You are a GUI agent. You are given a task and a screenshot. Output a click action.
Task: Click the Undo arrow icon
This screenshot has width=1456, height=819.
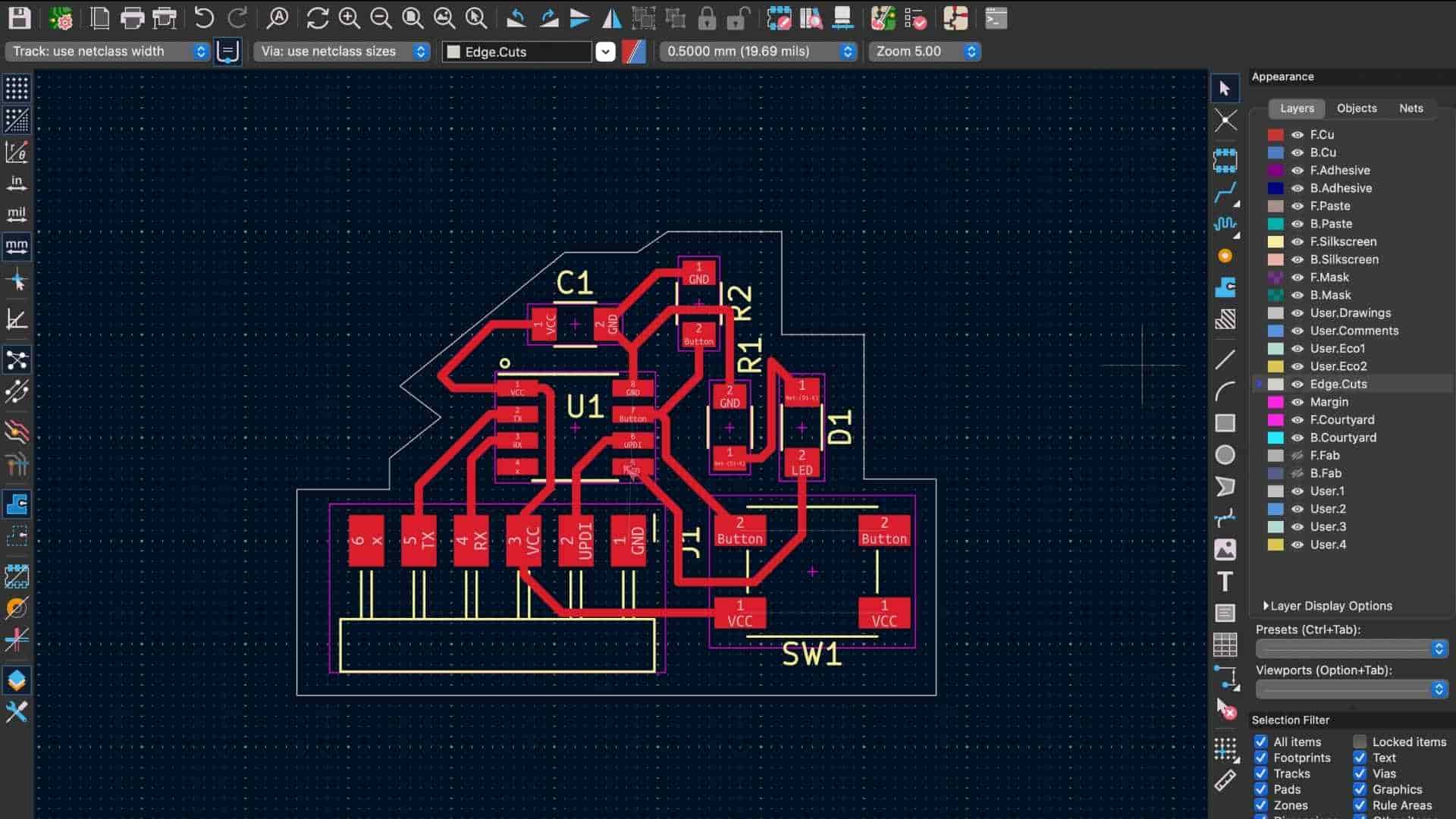point(203,17)
